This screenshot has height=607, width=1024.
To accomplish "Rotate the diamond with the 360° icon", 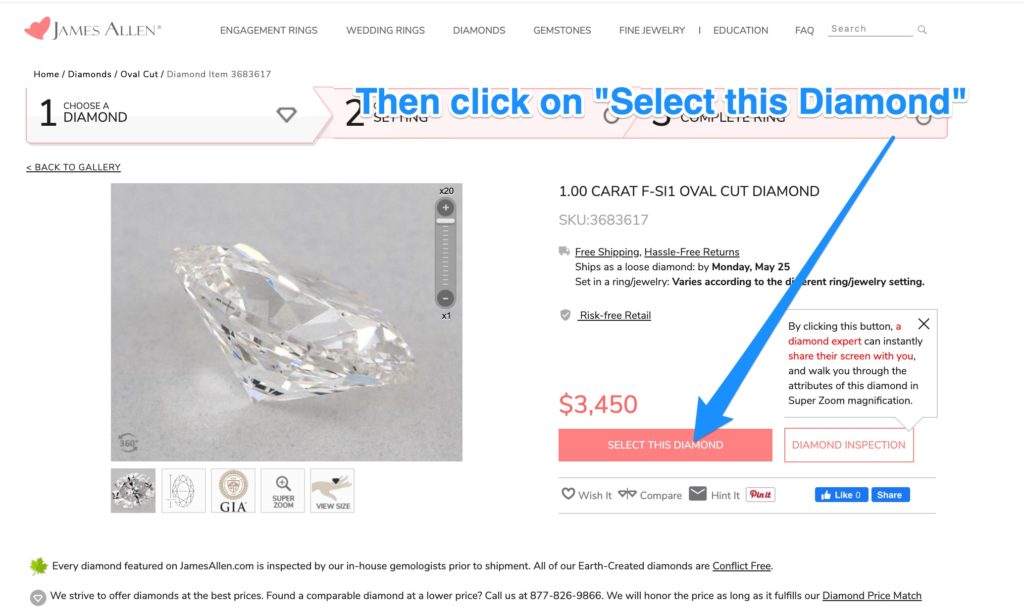I will (x=128, y=443).
